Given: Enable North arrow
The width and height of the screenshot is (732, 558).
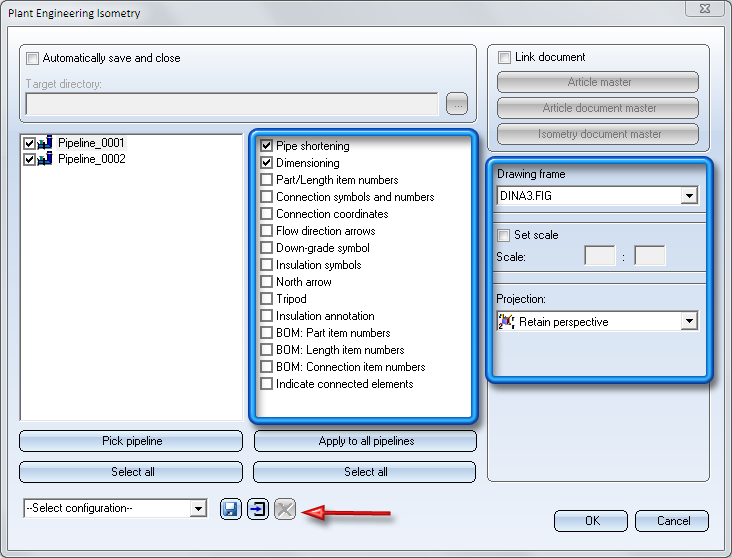Looking at the screenshot, I should tap(267, 282).
